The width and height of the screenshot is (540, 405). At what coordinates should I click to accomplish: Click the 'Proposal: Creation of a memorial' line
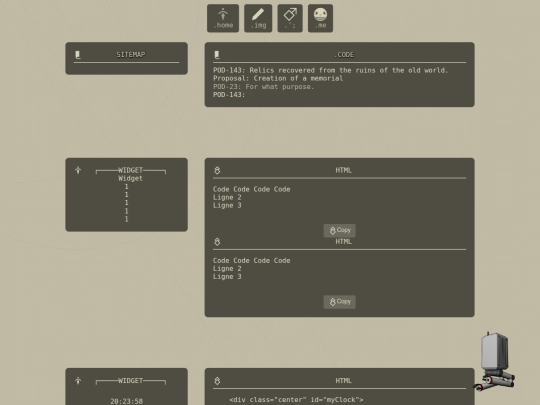(x=278, y=79)
